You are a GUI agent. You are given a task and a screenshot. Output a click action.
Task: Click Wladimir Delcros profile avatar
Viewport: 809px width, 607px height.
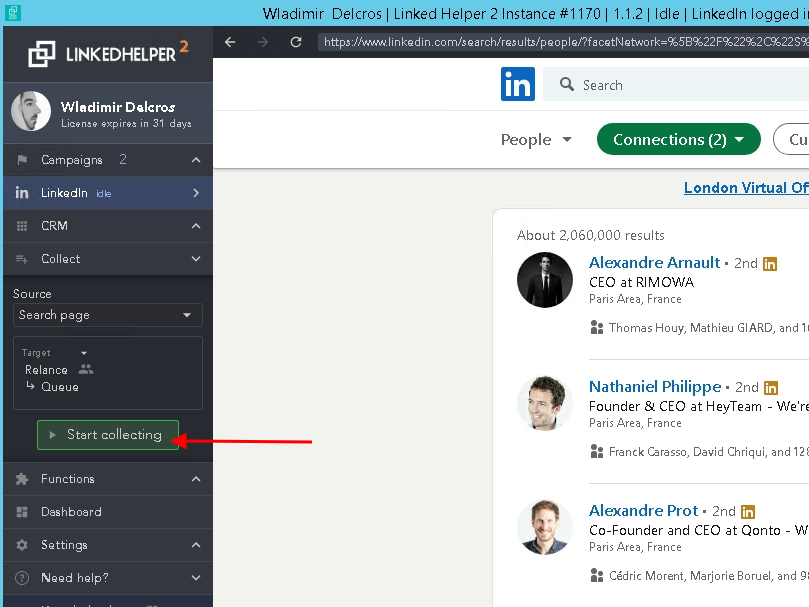(31, 111)
